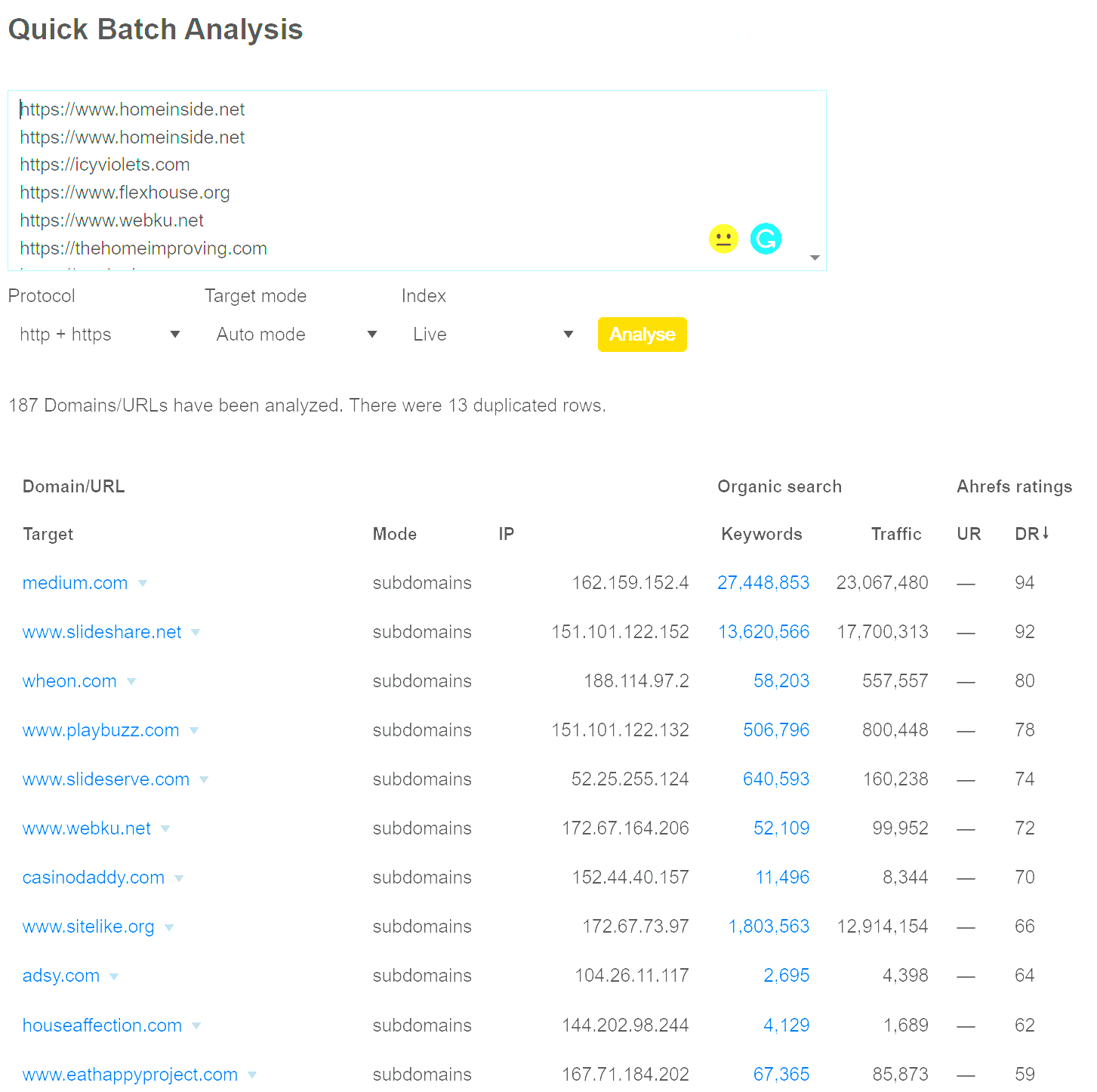Expand the caret next to houseaffection.com

(x=196, y=1026)
